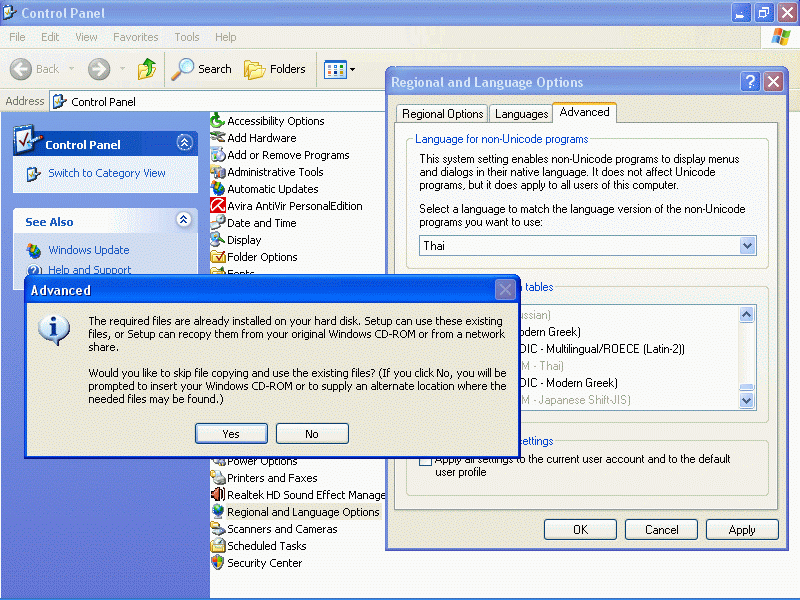The width and height of the screenshot is (800, 600).
Task: Click the Accessibility Options icon
Action: point(218,121)
